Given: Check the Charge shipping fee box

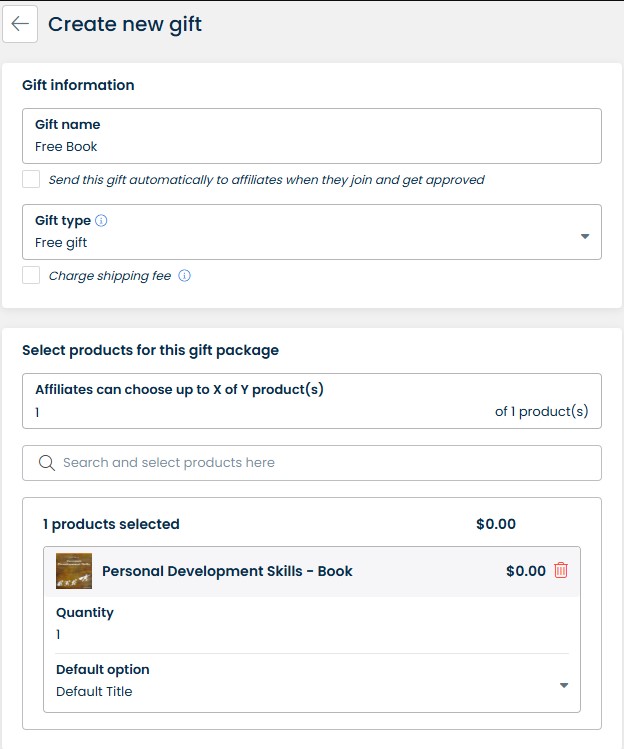Looking at the screenshot, I should coord(32,276).
